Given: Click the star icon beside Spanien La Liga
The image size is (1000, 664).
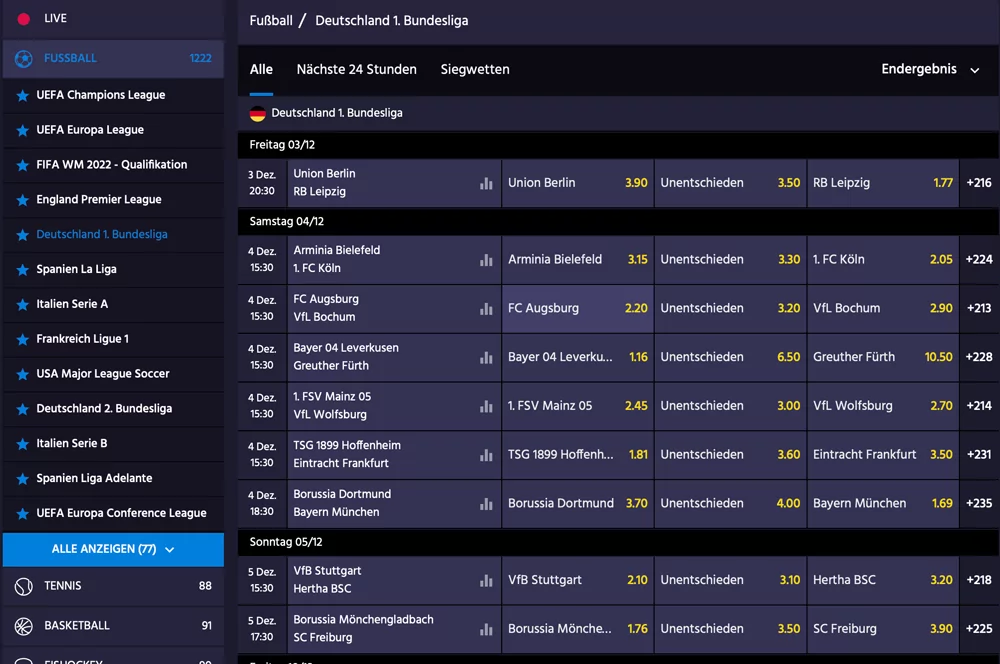Looking at the screenshot, I should [22, 270].
